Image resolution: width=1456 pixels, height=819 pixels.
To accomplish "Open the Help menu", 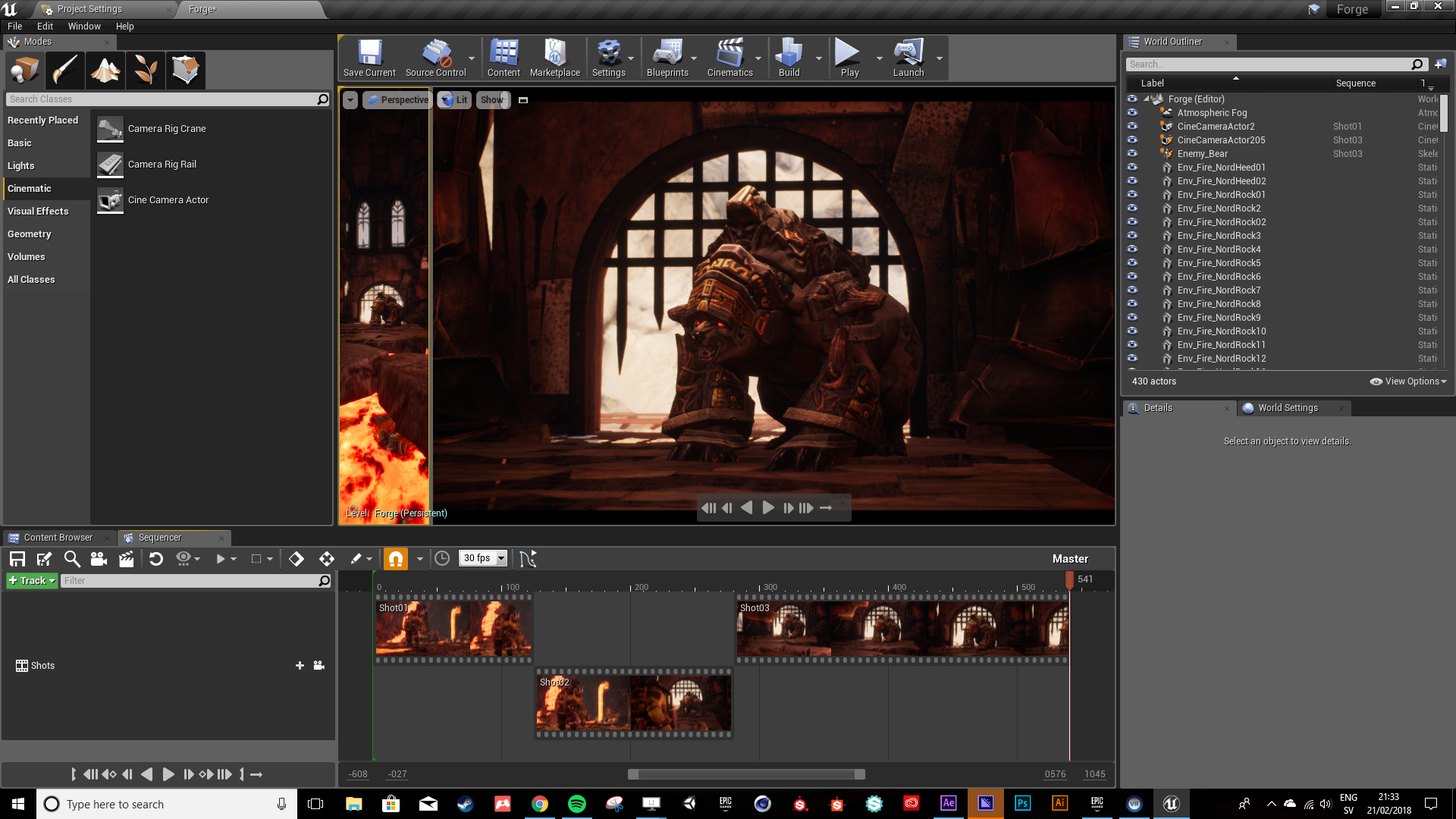I will tap(124, 26).
